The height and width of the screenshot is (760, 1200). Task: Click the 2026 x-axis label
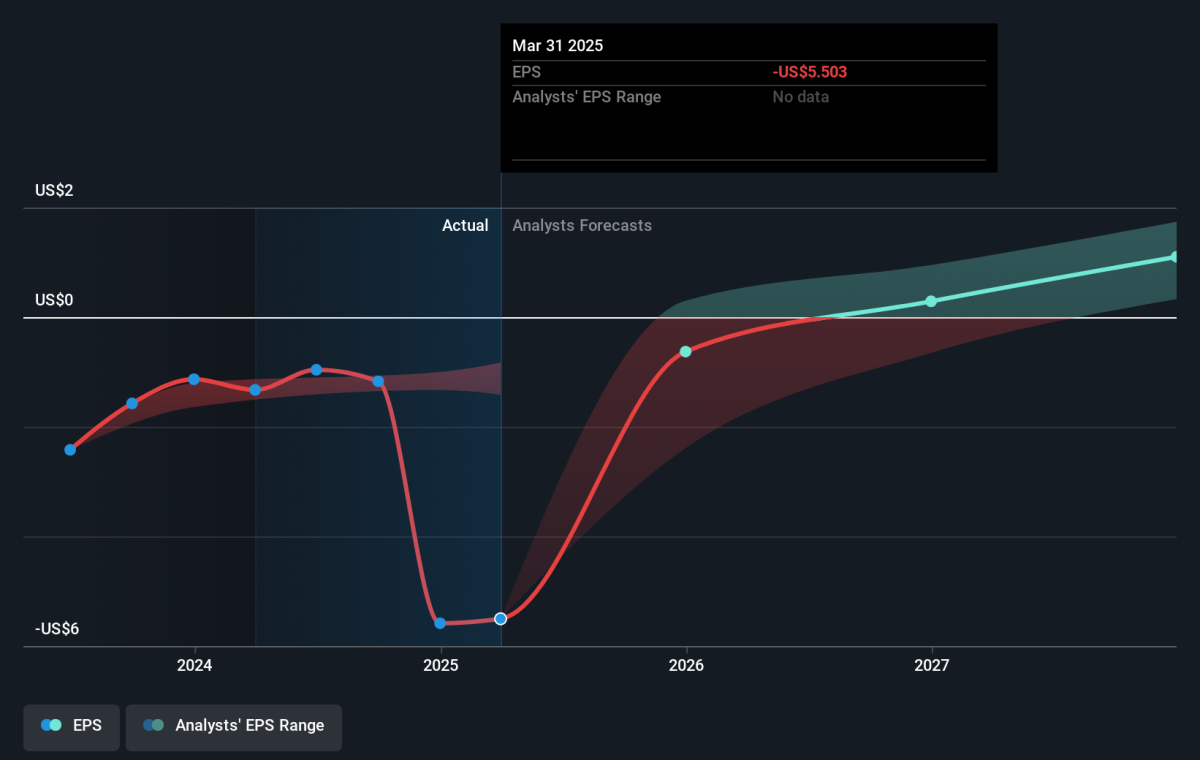pos(686,665)
